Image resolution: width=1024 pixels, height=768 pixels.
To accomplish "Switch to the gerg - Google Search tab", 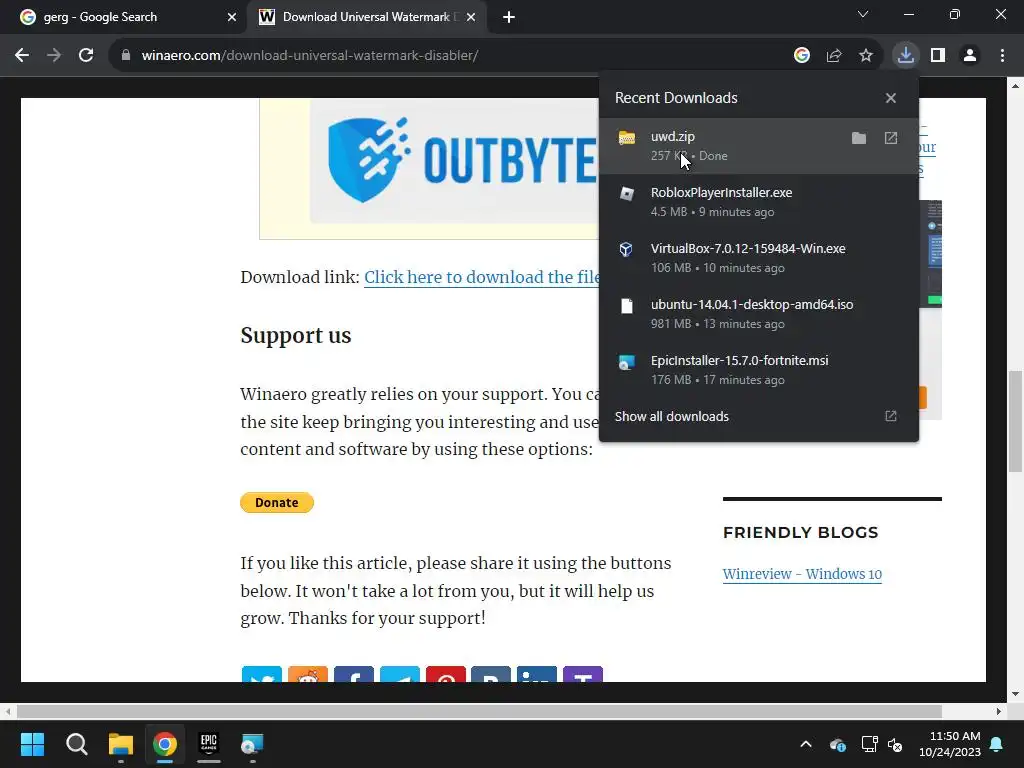I will (x=124, y=17).
